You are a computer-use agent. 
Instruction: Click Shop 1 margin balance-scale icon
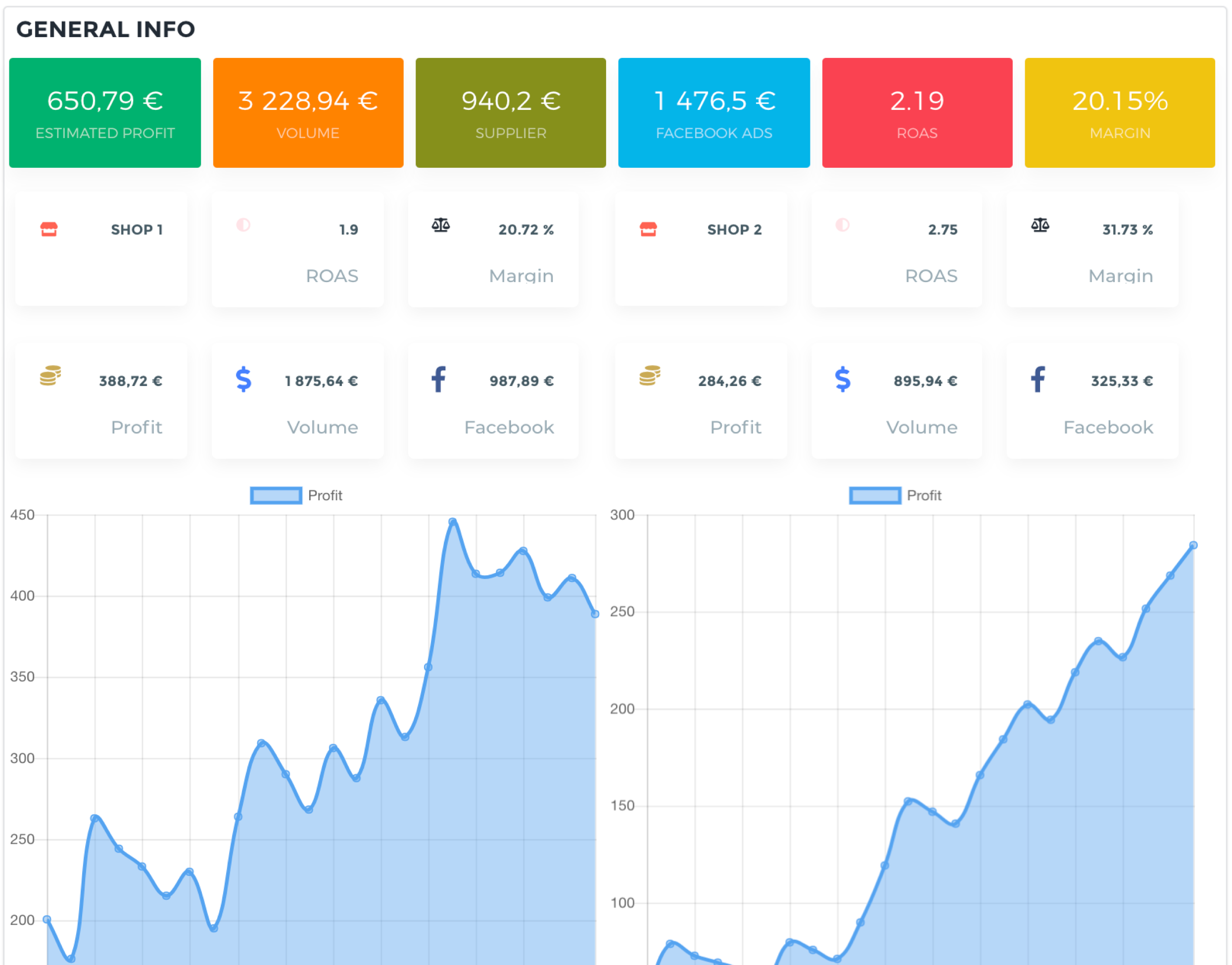pos(441,226)
